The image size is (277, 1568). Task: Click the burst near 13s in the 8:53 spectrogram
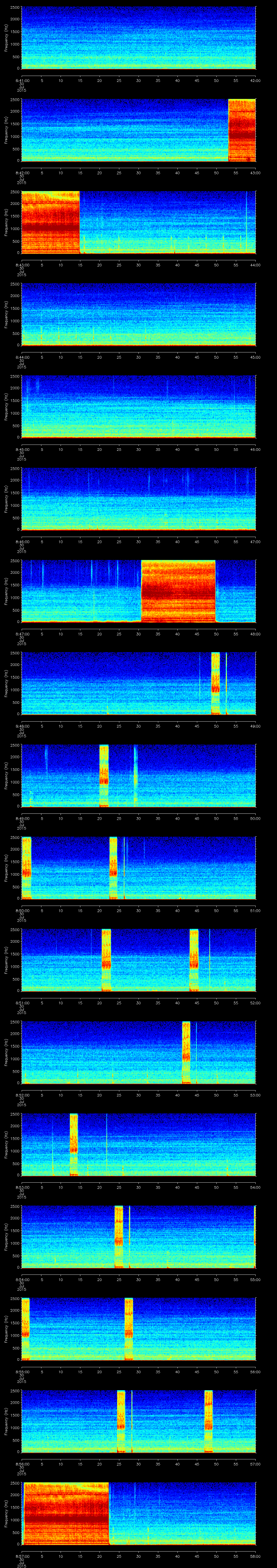coord(74,1144)
